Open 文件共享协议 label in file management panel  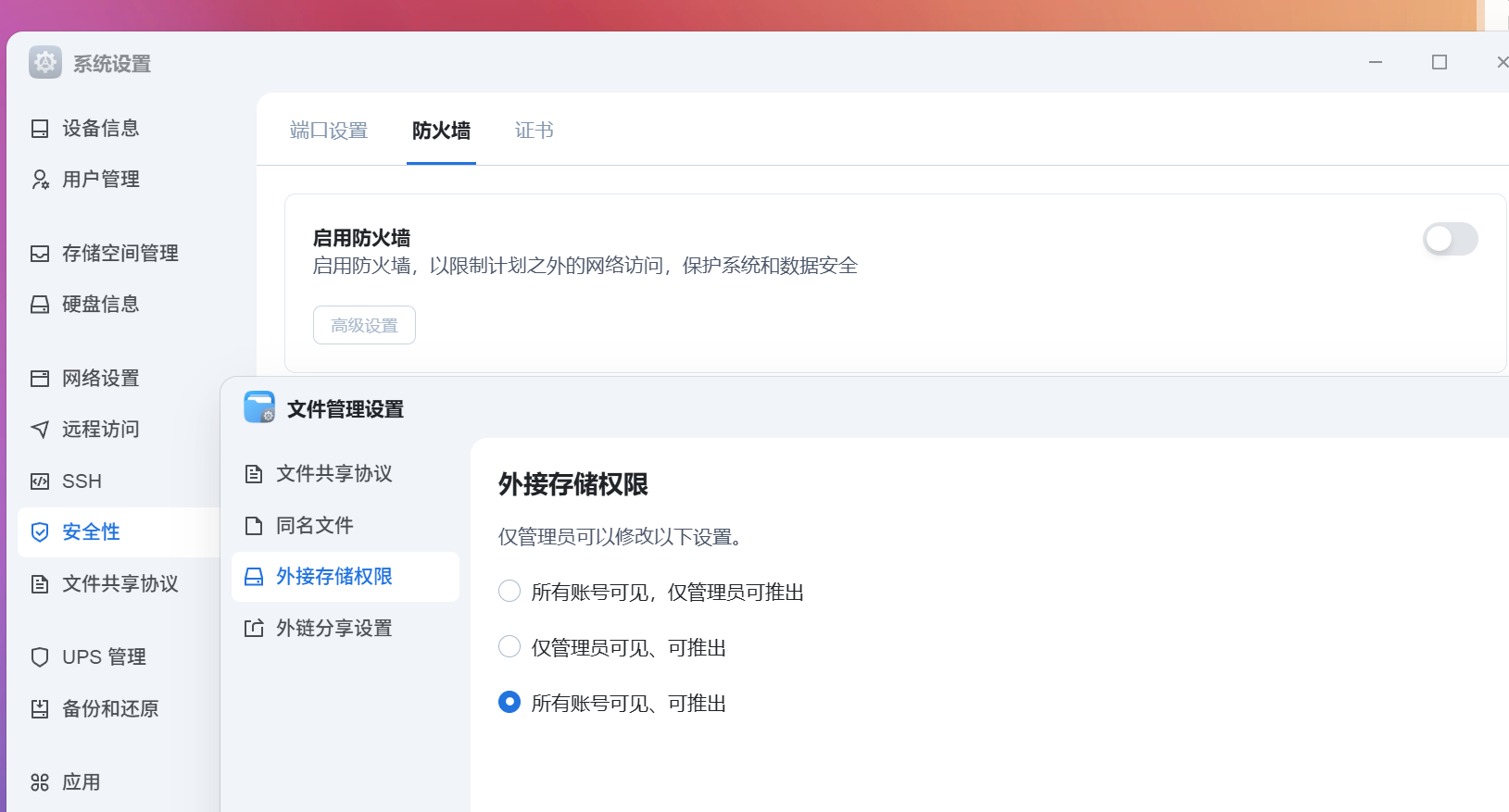tap(334, 474)
